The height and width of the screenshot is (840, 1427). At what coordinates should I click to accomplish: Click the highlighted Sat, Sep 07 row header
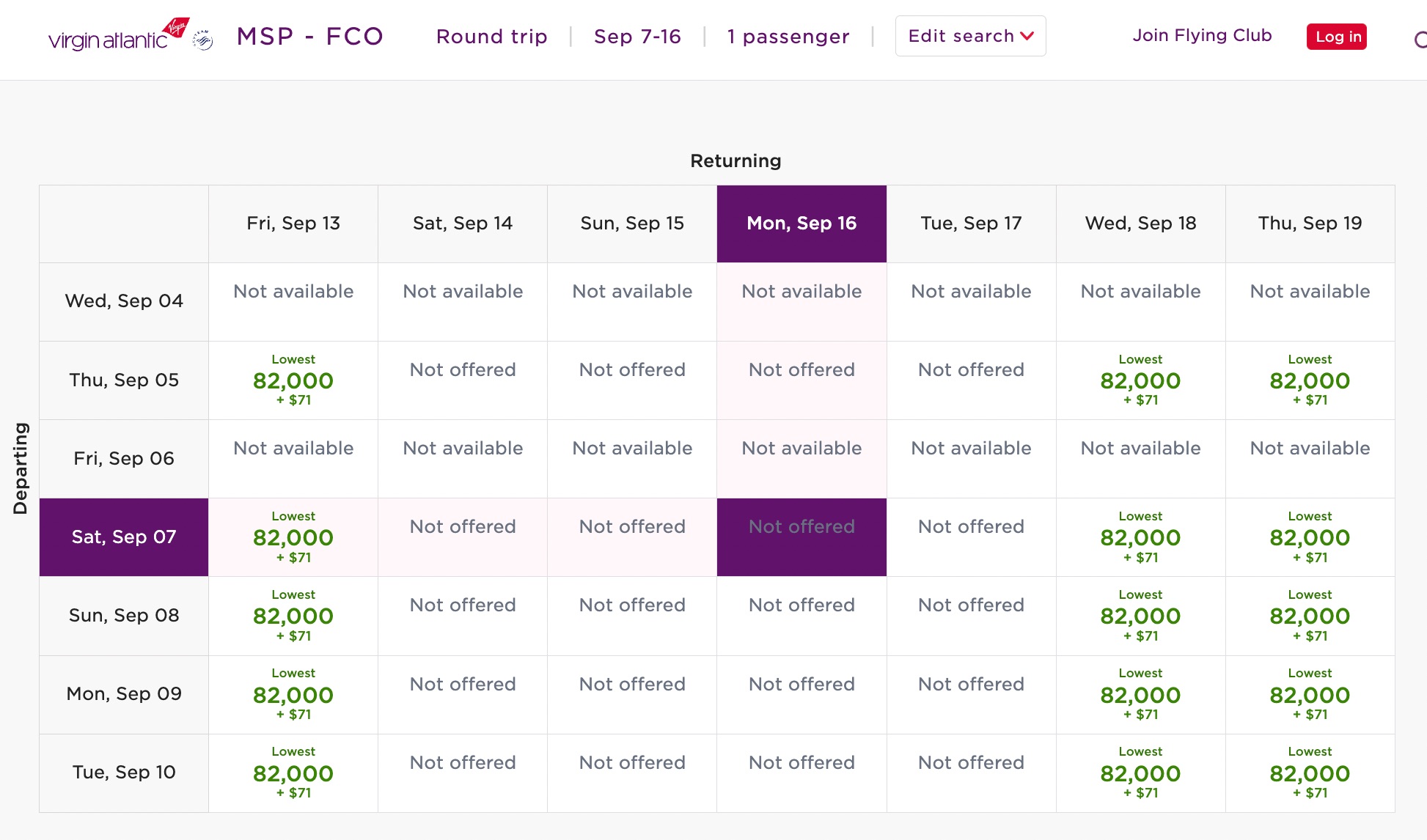click(123, 537)
